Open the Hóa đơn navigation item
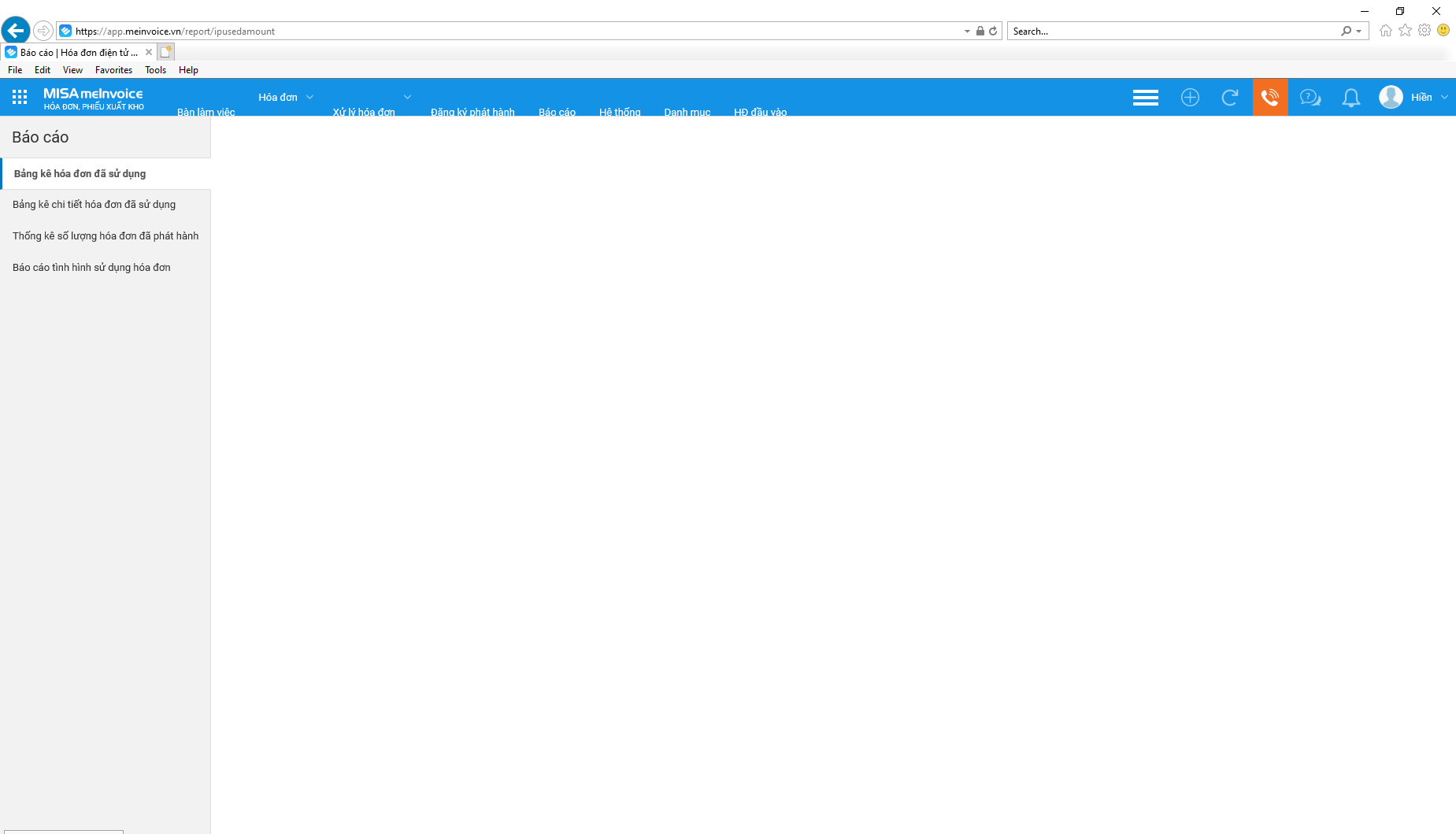Screen dimensions: 1456x834 [x=278, y=97]
